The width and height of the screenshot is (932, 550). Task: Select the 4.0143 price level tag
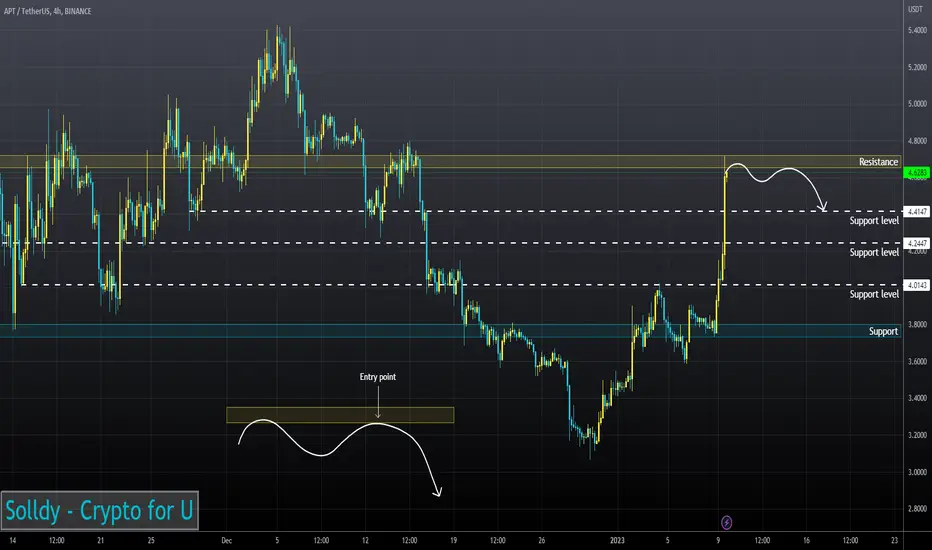coord(917,285)
